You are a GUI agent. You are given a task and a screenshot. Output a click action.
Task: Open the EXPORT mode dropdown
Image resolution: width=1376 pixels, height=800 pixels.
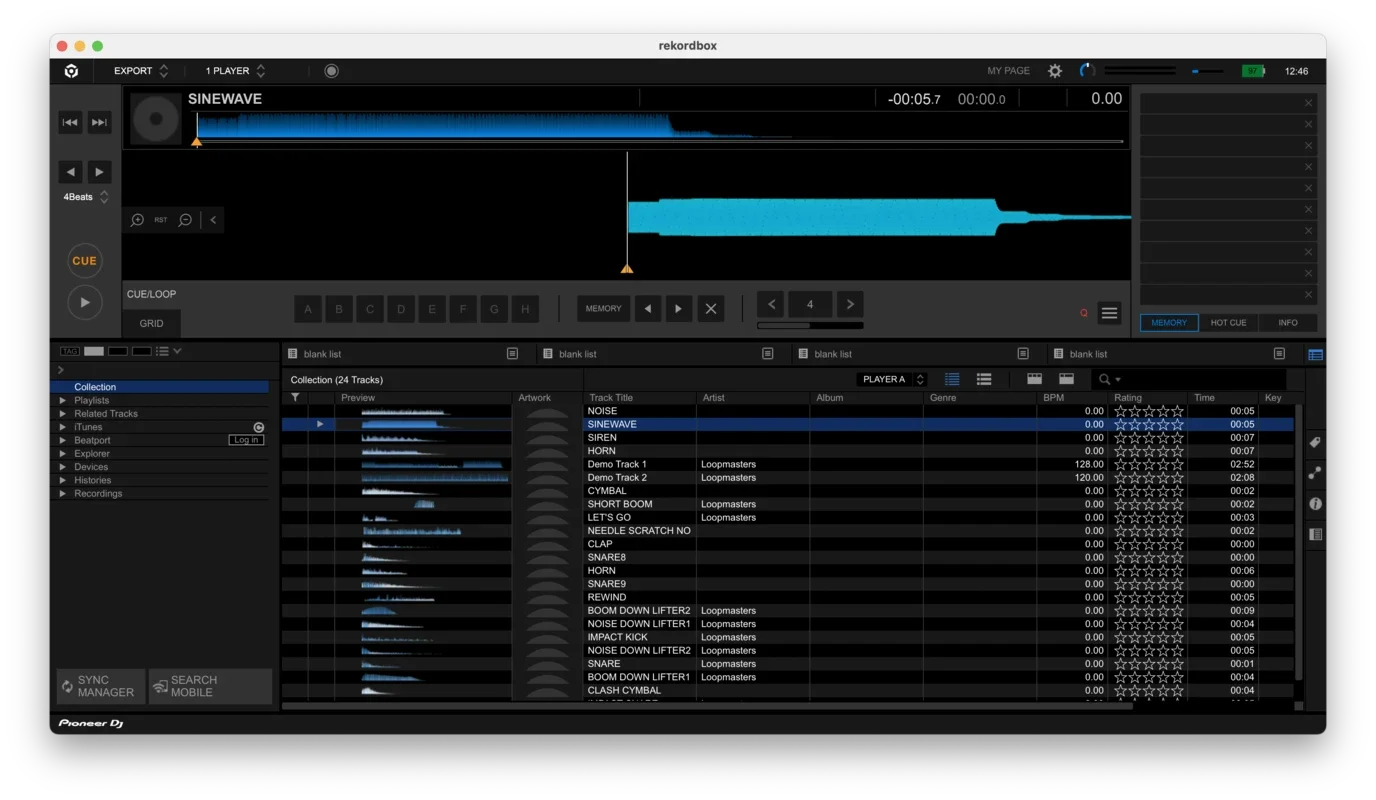click(x=140, y=71)
